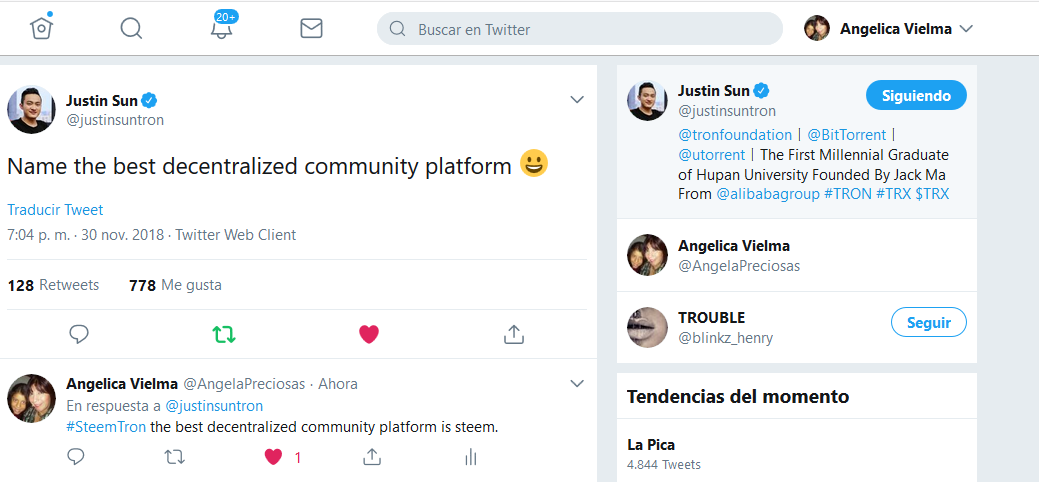
Task: Share Justin Sun's tweet via upload icon
Action: (x=514, y=334)
